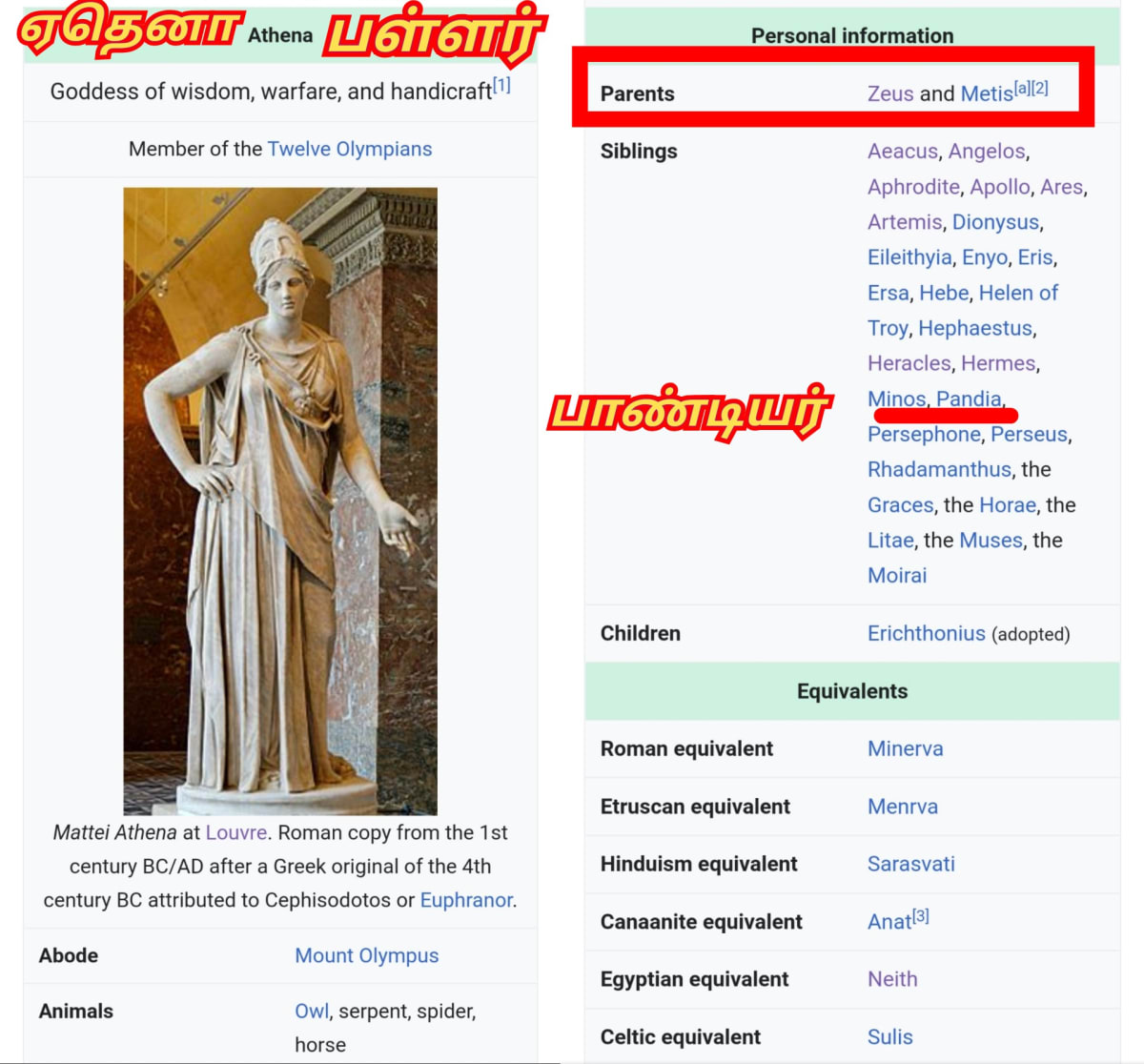
Task: Open the Mattei Athena statue image
Action: (x=280, y=501)
